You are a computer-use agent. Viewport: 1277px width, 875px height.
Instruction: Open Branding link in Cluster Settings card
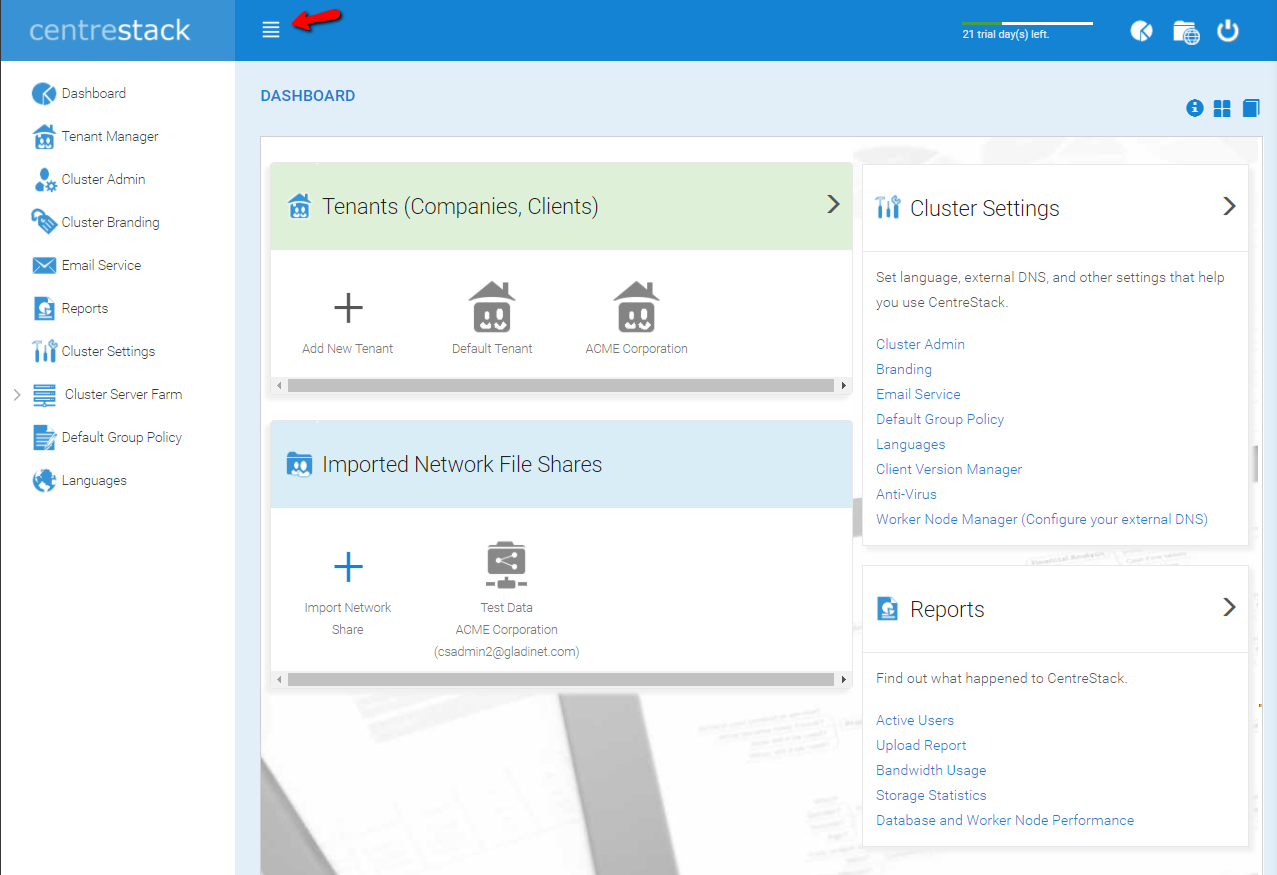coord(904,369)
